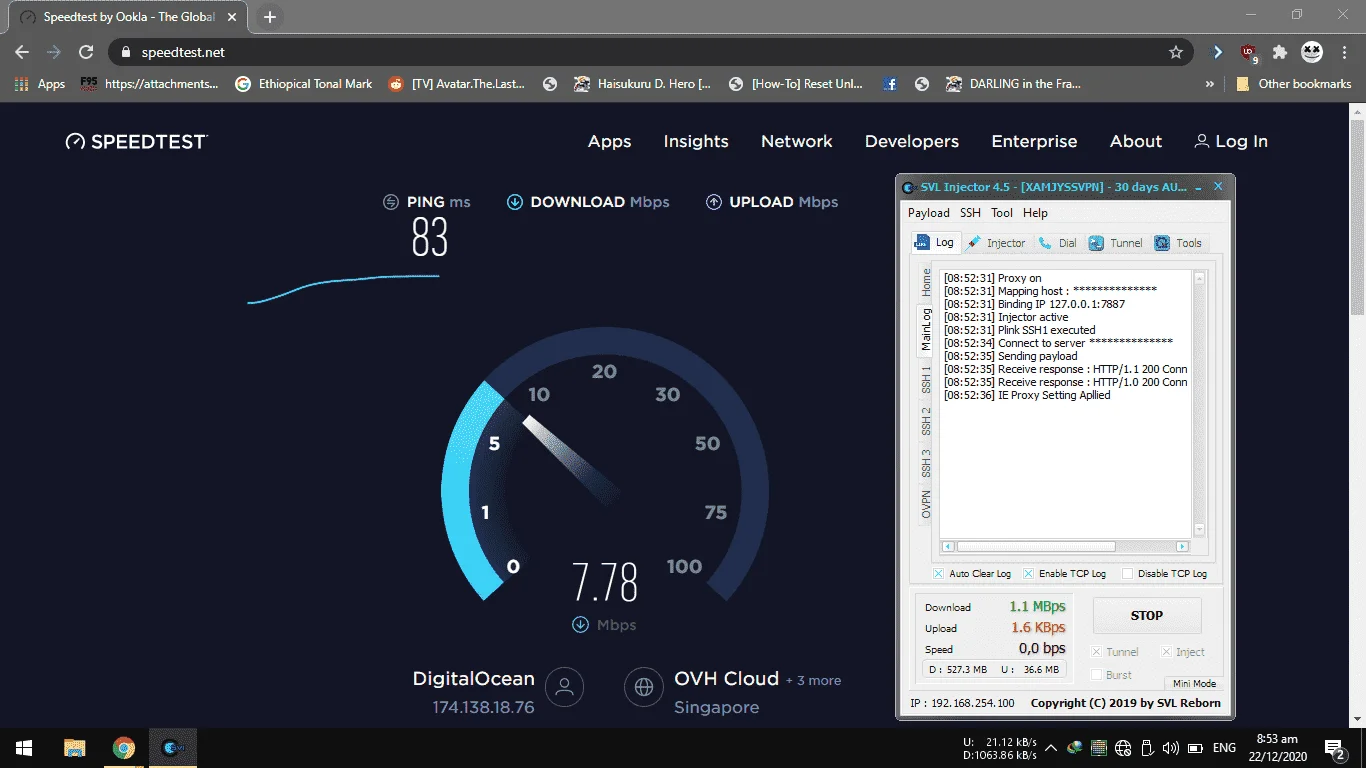Open a new Chrome tab
Screen dimensions: 1366x768
270,17
